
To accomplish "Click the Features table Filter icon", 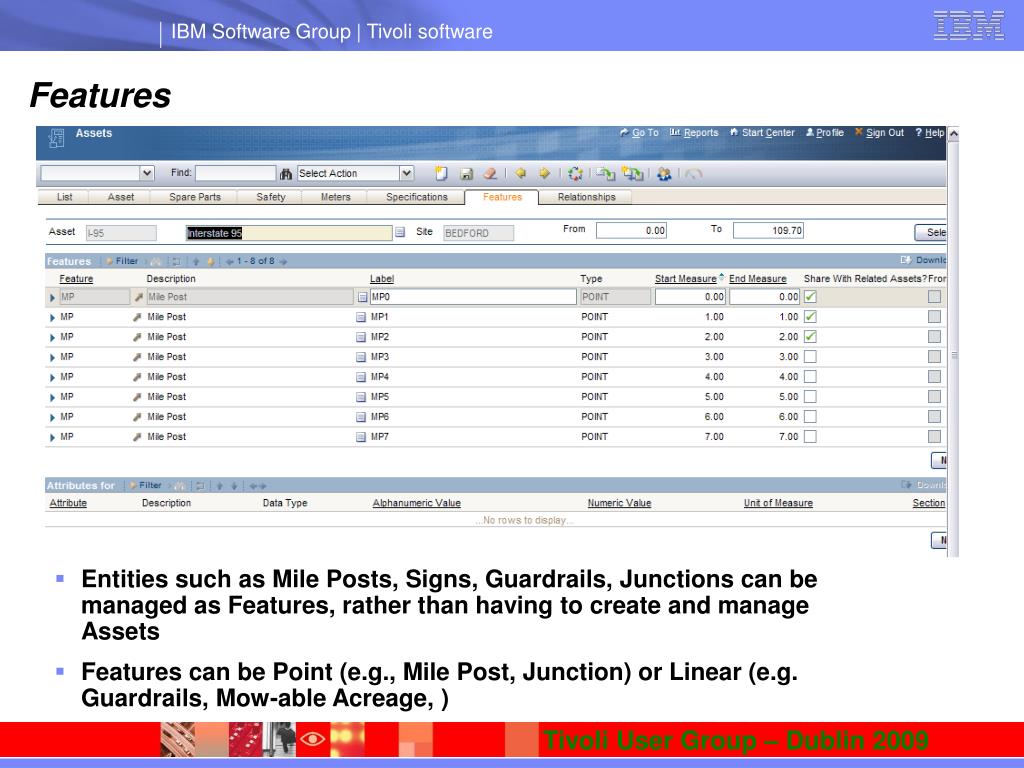I will [x=110, y=261].
